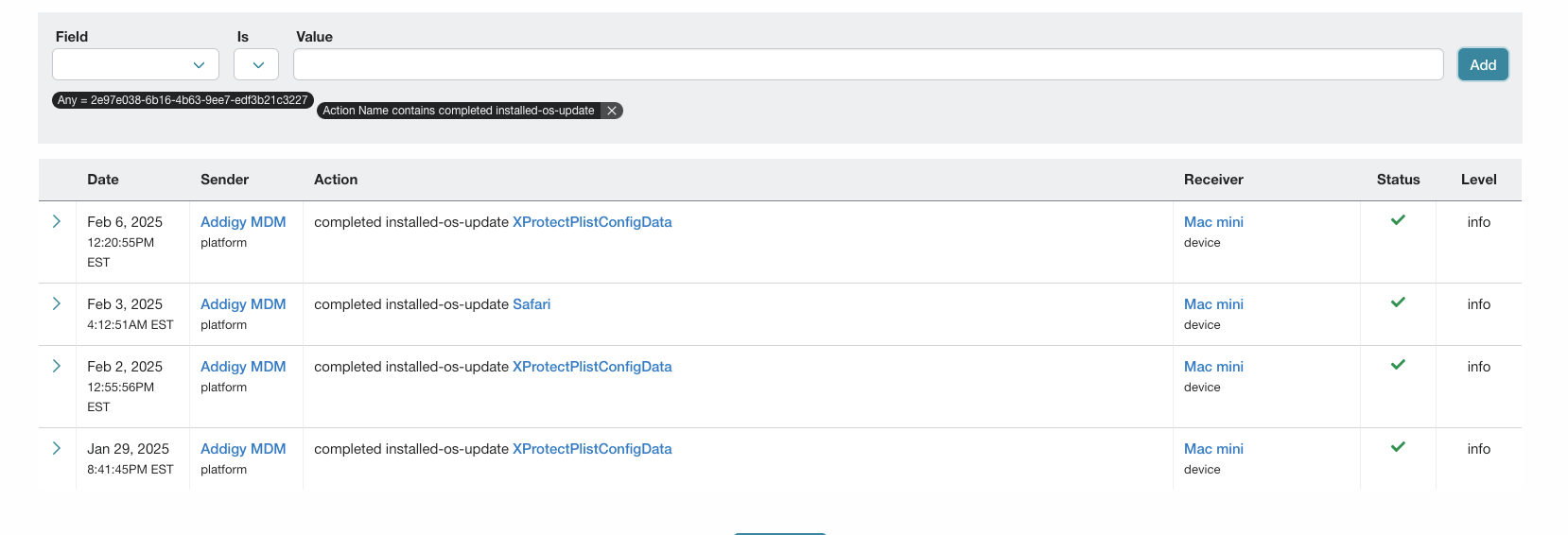Viewport: 1568px width, 535px height.
Task: Click the 12:55:56PM timestamp
Action: point(120,388)
